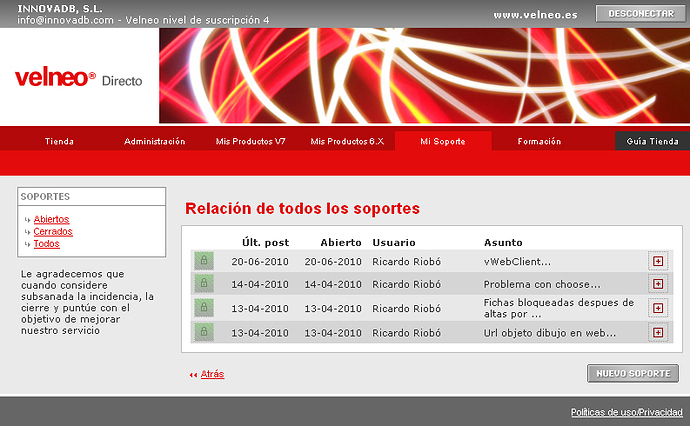Expand the Url objeto dibujo en web entry
Image resolution: width=690 pixels, height=426 pixels.
(658, 332)
